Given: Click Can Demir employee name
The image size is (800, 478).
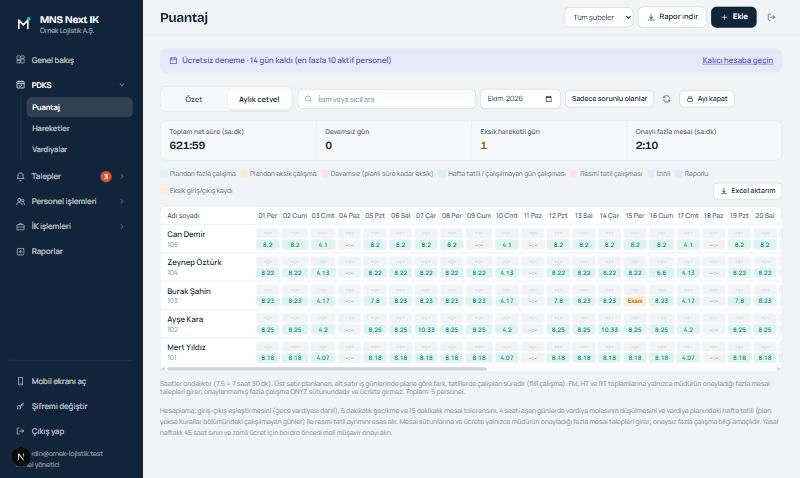Looking at the screenshot, I should coord(186,234).
